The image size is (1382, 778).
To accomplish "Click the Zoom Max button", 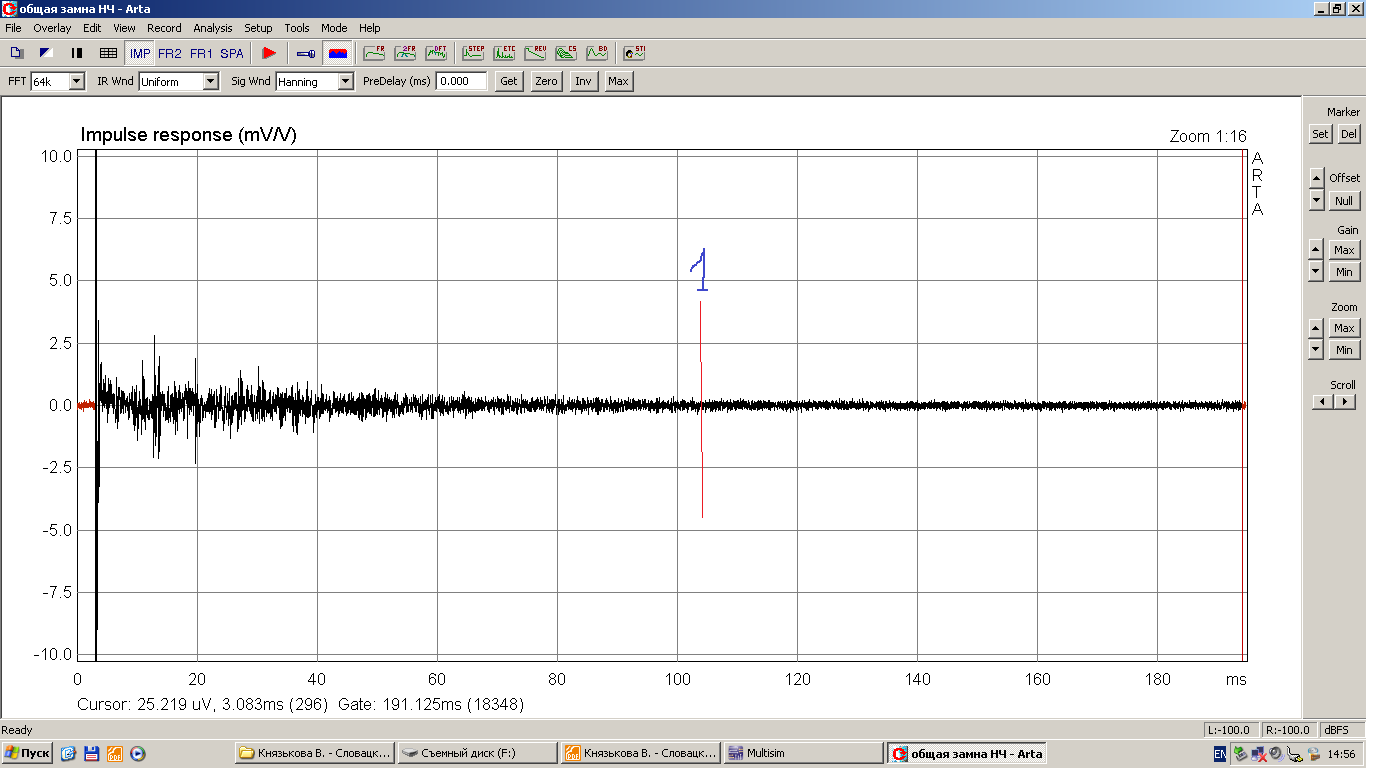I will pyautogui.click(x=1344, y=328).
